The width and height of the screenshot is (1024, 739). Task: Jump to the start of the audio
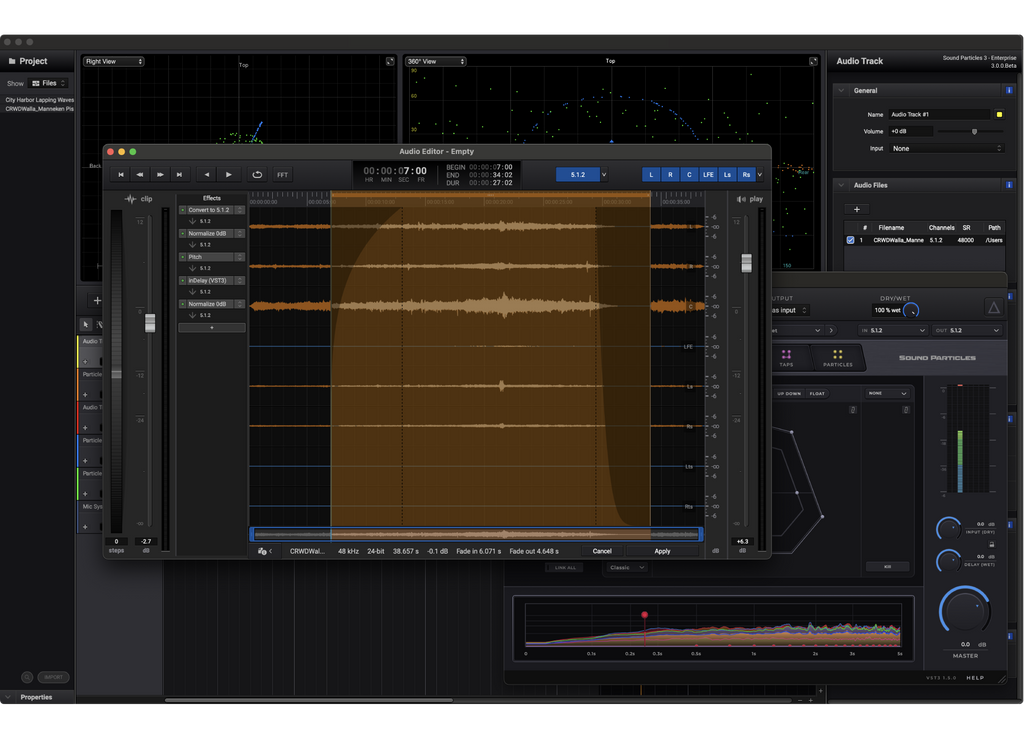tap(121, 175)
